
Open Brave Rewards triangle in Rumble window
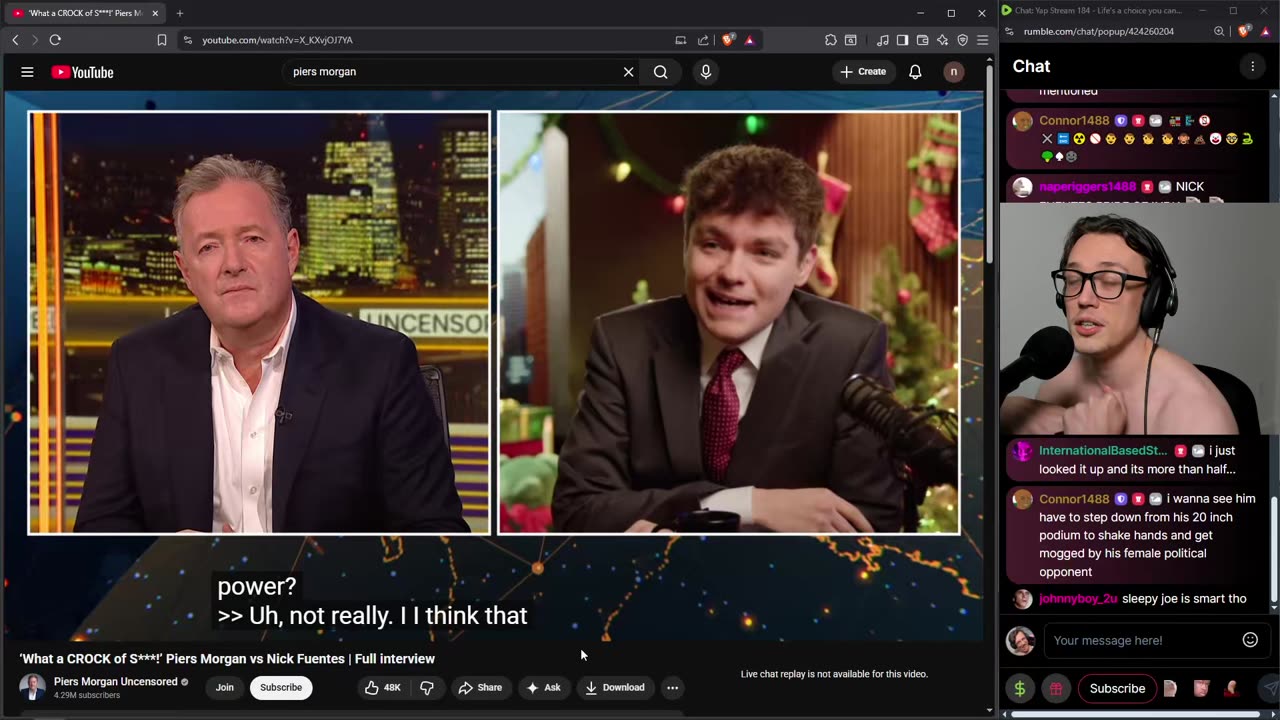pos(1264,32)
